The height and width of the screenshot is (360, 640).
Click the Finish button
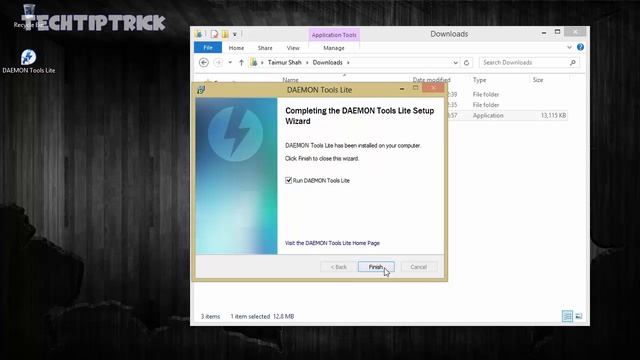(376, 267)
